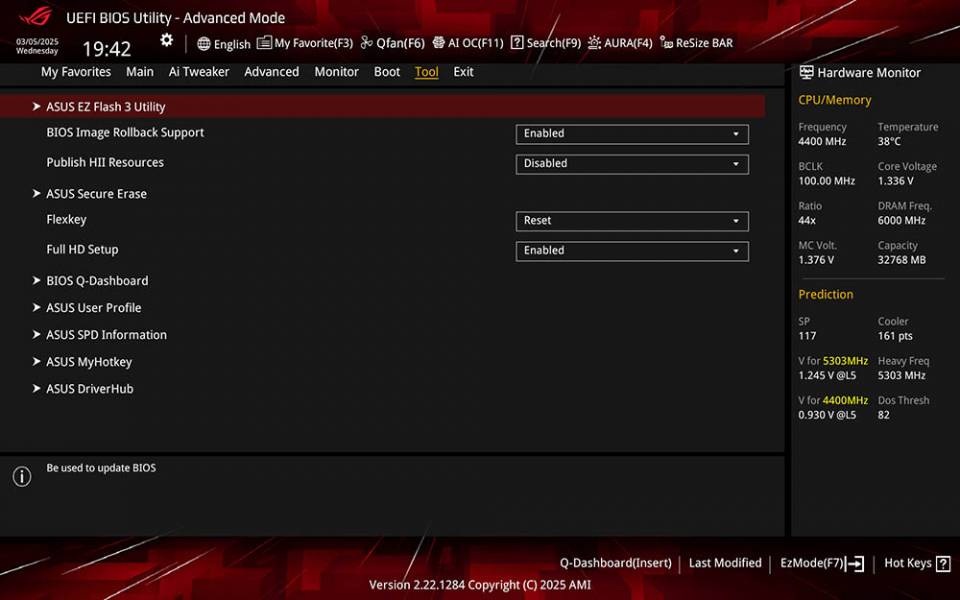Open My Favorite(F3) list icon
Image resolution: width=960 pixels, height=600 pixels.
264,42
